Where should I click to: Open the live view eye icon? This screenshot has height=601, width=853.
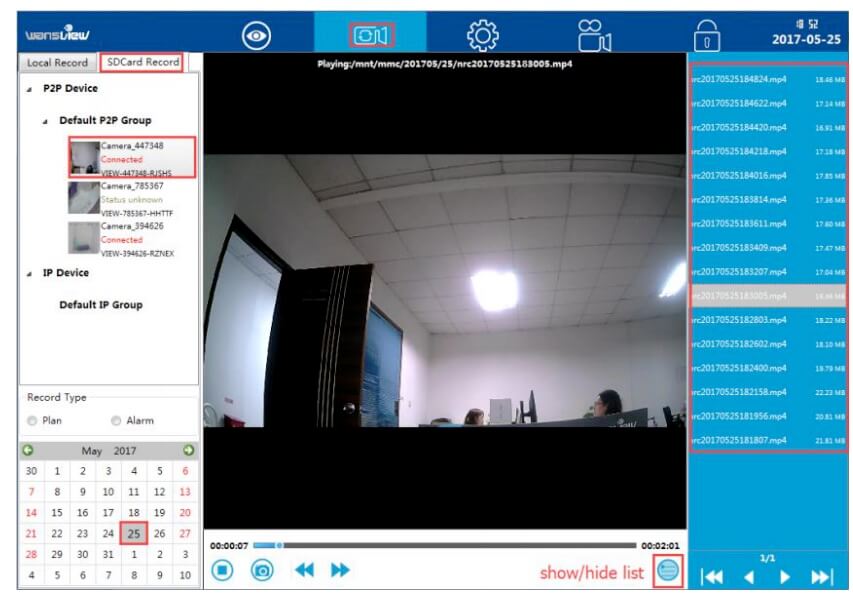coord(256,36)
